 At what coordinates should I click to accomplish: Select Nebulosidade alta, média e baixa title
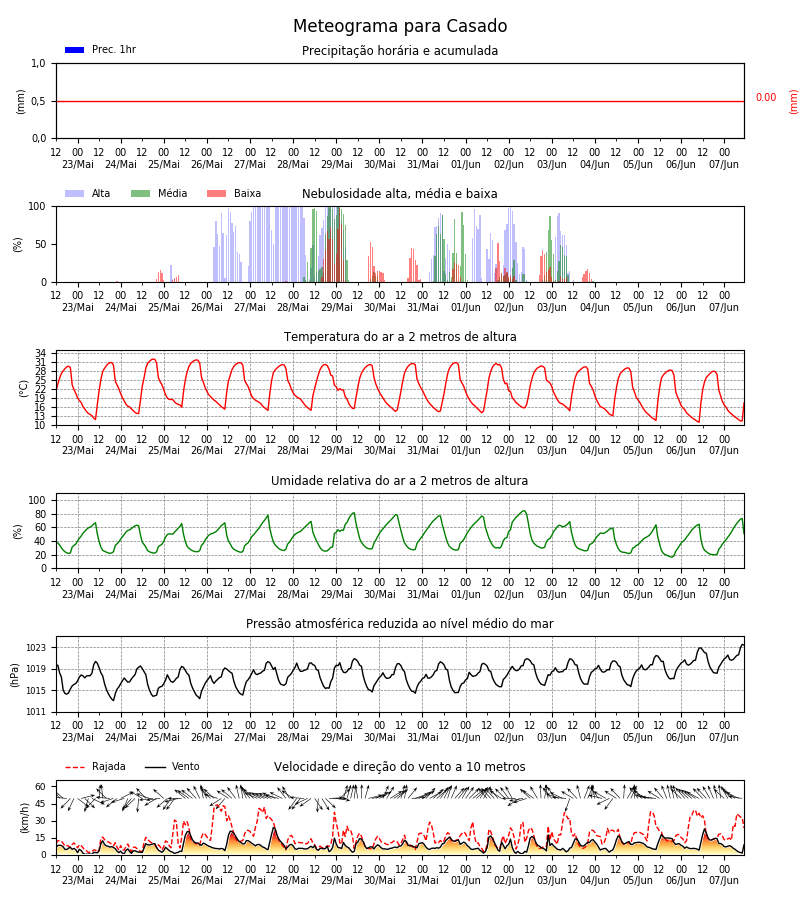point(399,193)
